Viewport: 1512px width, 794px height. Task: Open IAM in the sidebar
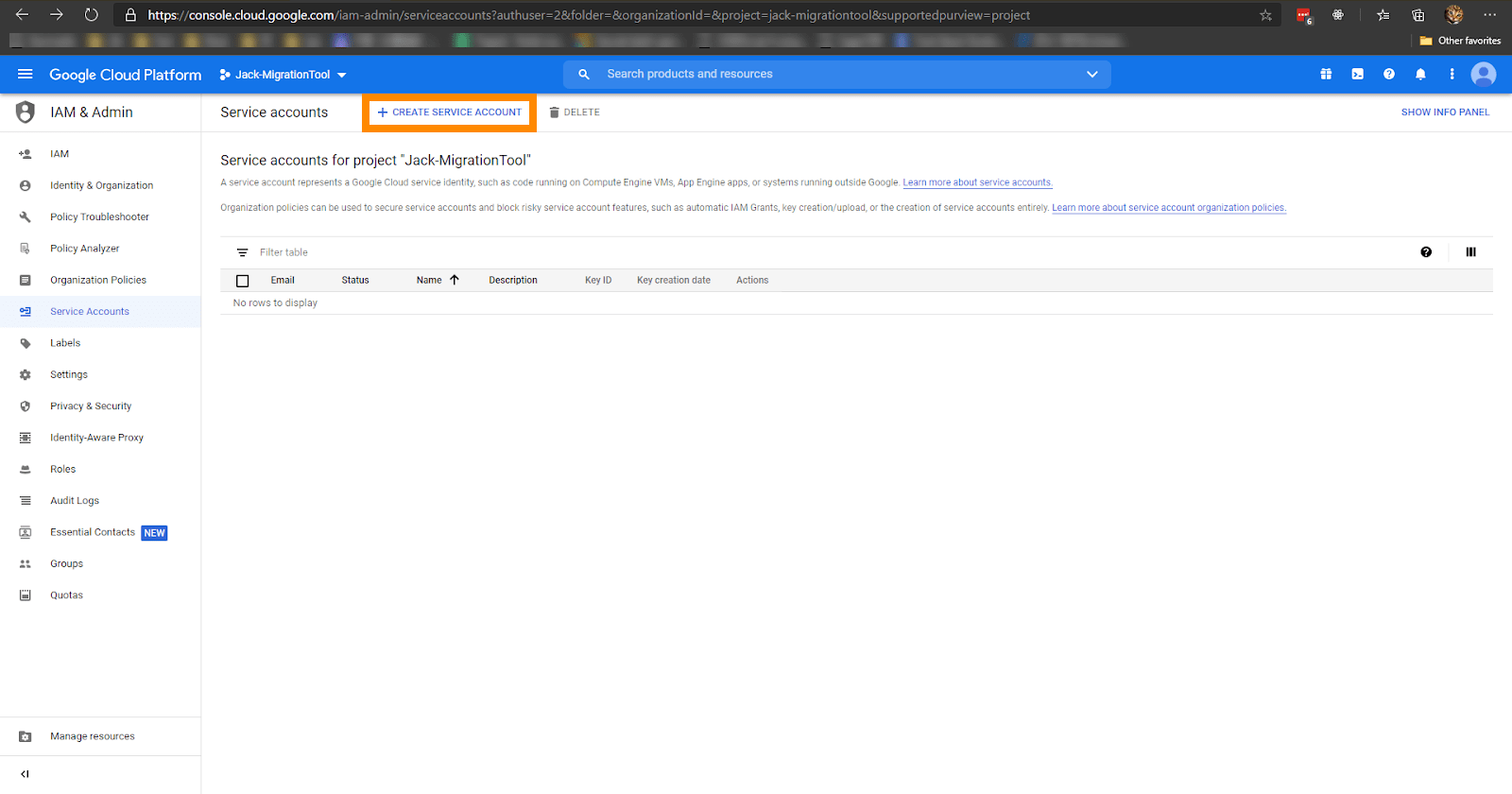coord(60,154)
